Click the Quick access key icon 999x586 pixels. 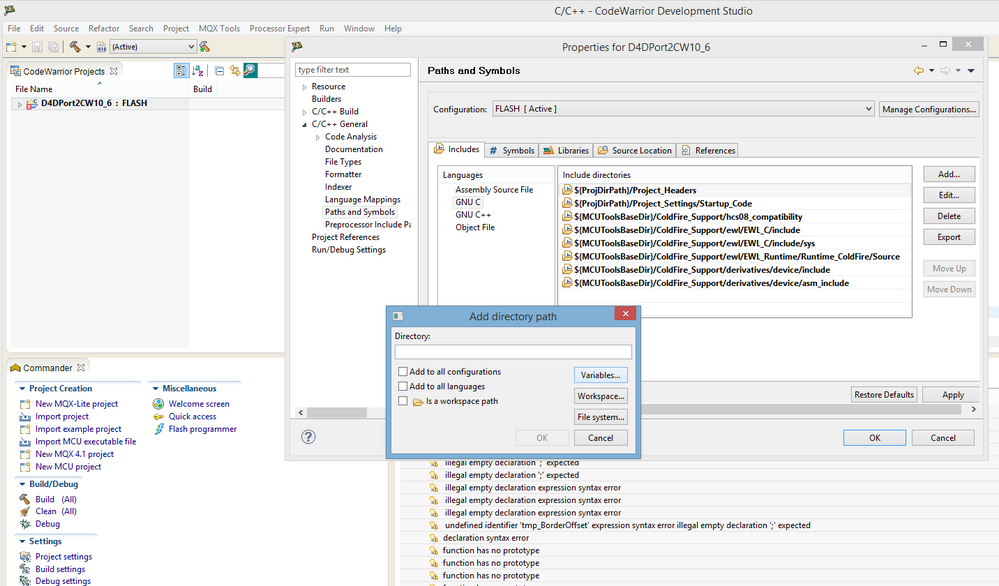point(158,417)
